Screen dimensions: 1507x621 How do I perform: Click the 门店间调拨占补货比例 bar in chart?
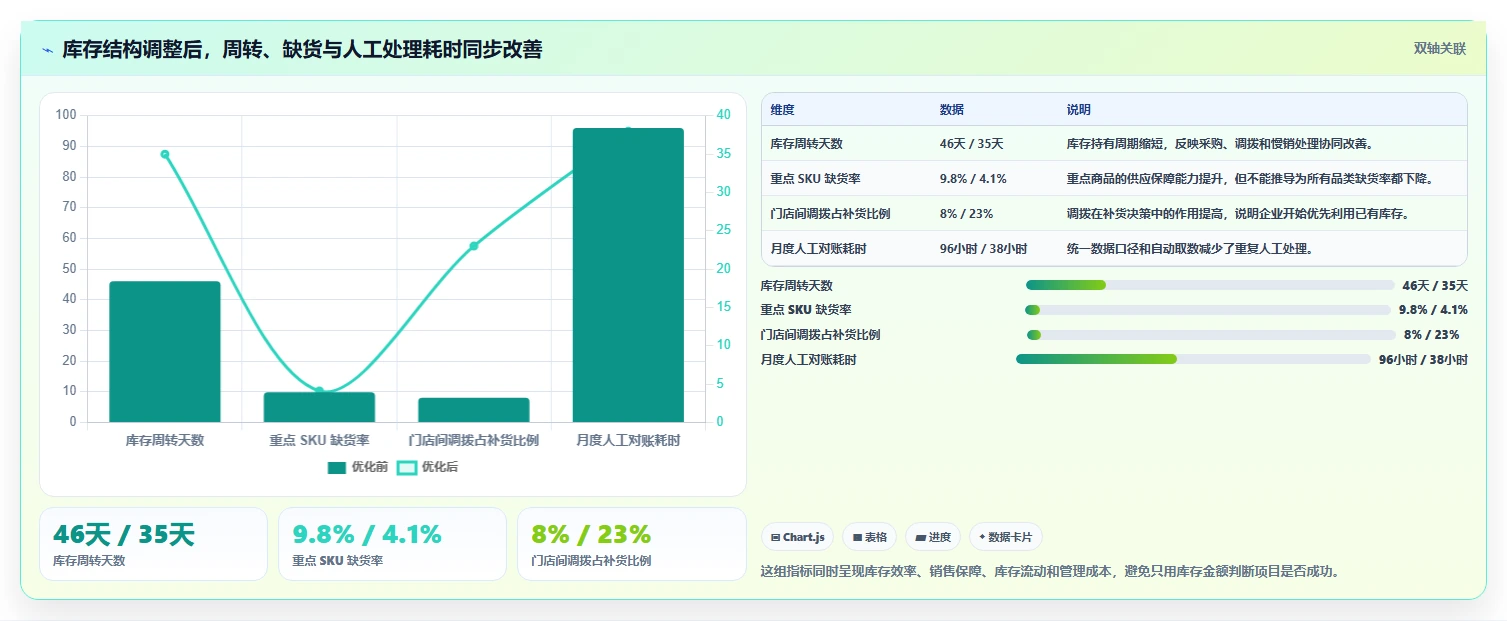click(474, 410)
